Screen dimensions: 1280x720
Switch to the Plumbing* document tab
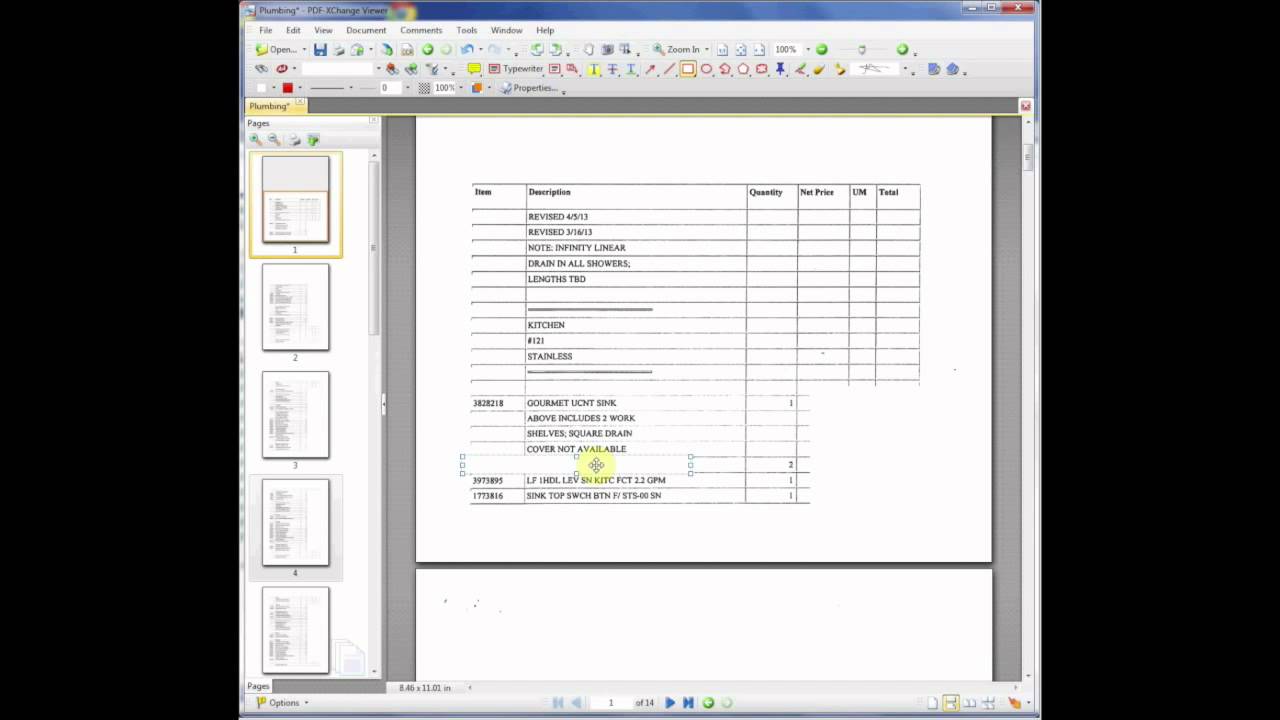(x=270, y=106)
